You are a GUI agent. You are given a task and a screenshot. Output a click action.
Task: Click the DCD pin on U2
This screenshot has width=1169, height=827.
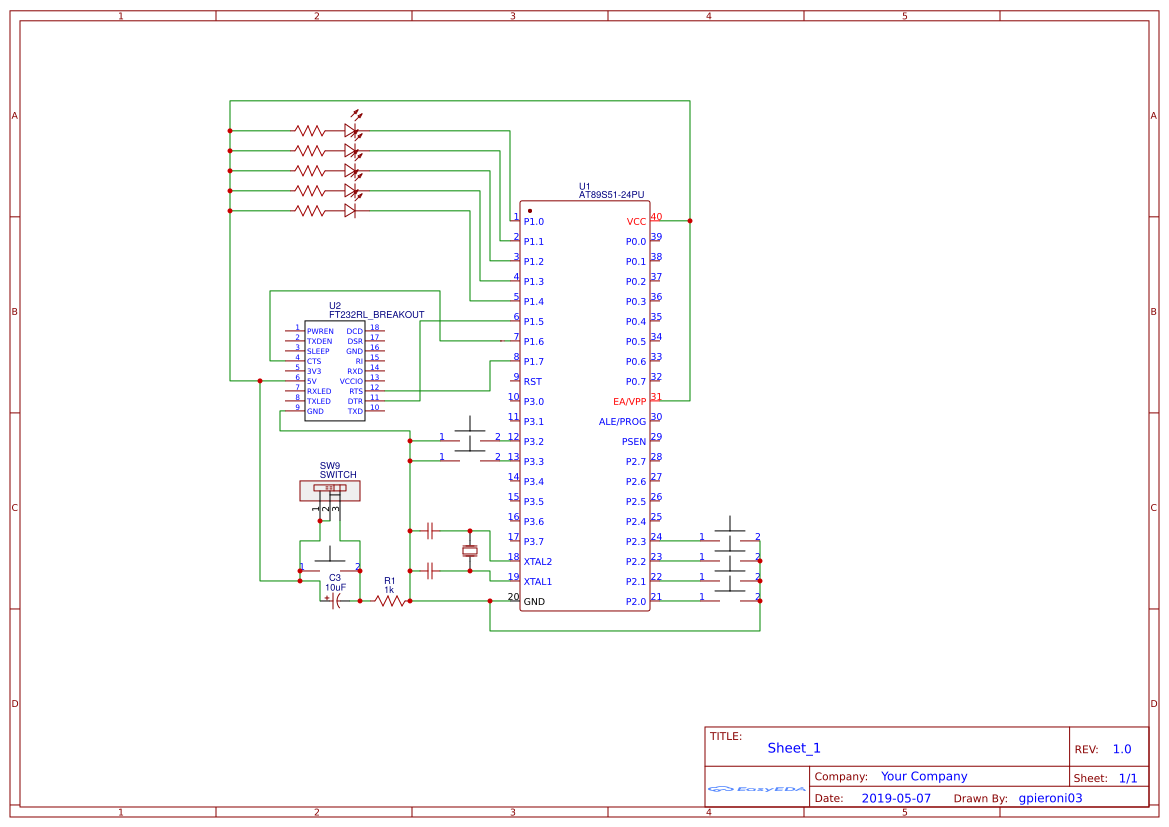coord(354,331)
